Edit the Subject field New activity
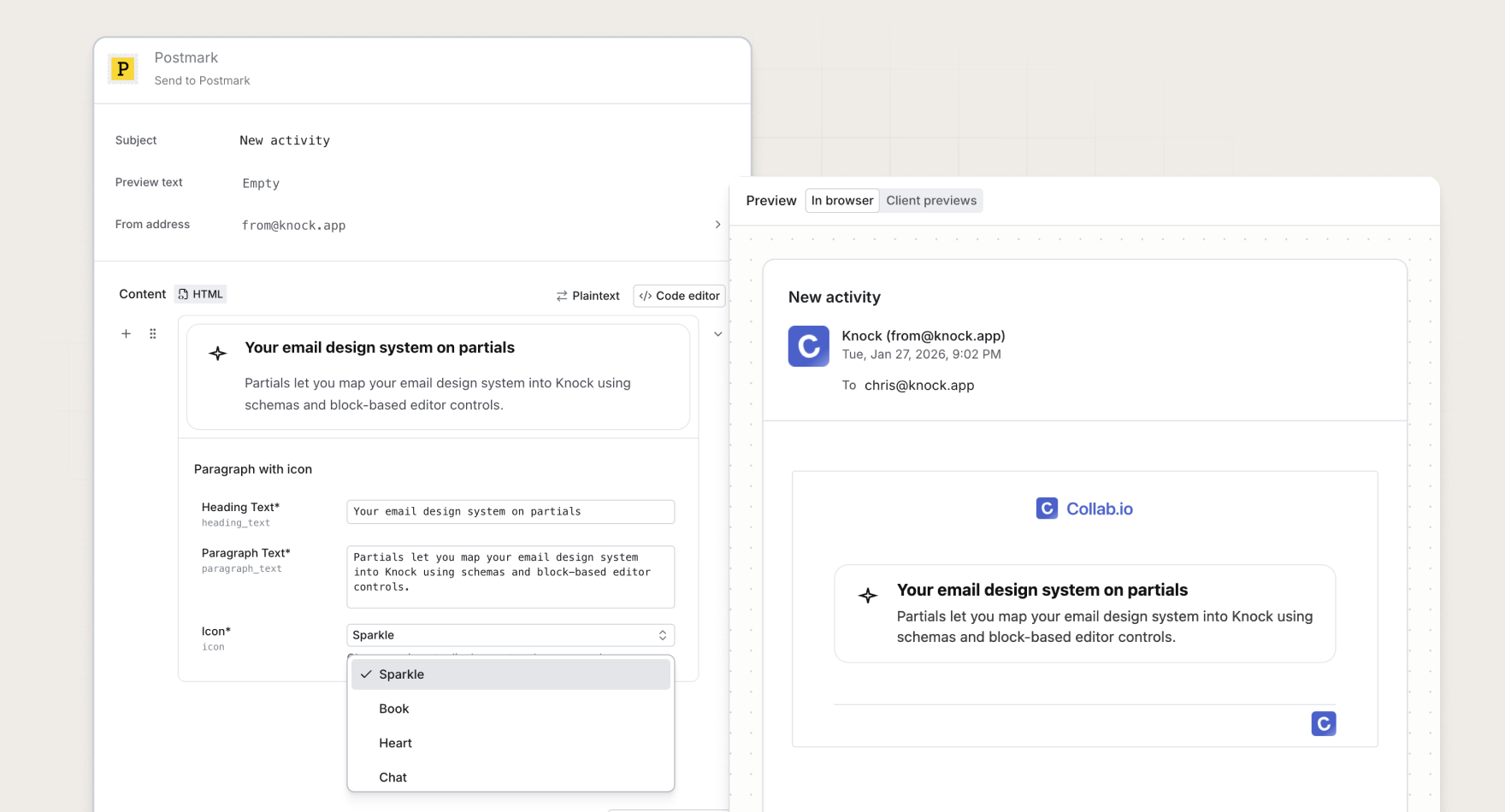This screenshot has height=812, width=1505. (285, 140)
